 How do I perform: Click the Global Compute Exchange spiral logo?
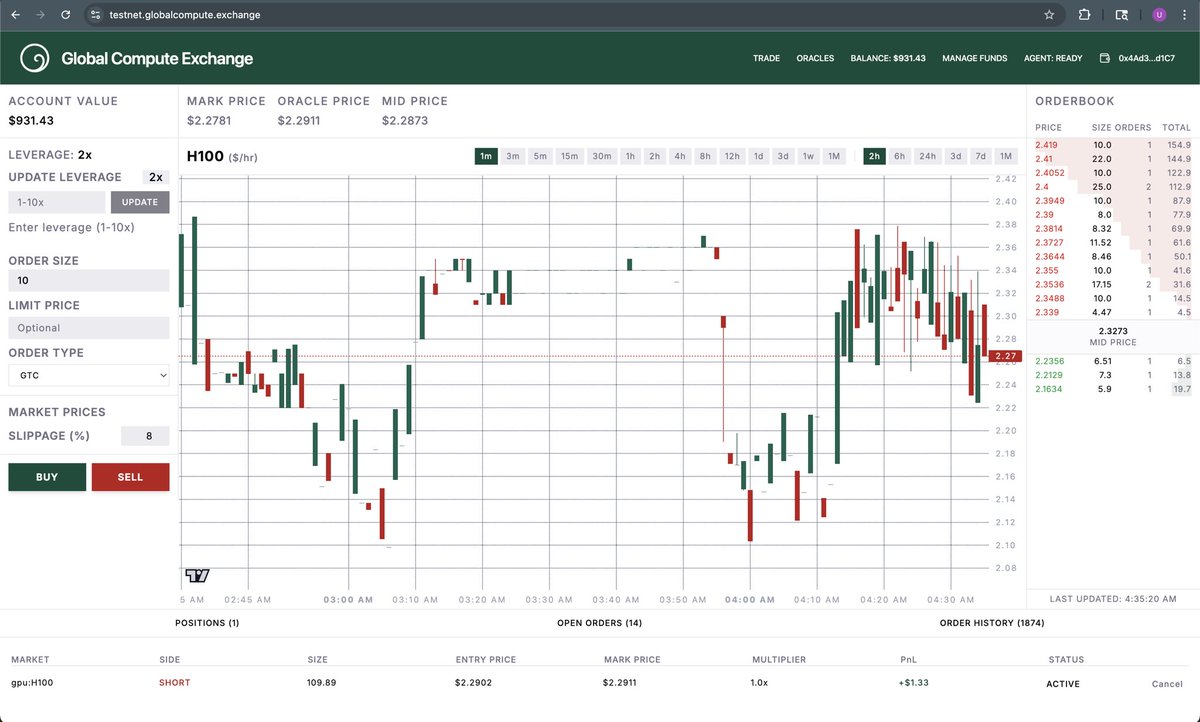pos(35,58)
